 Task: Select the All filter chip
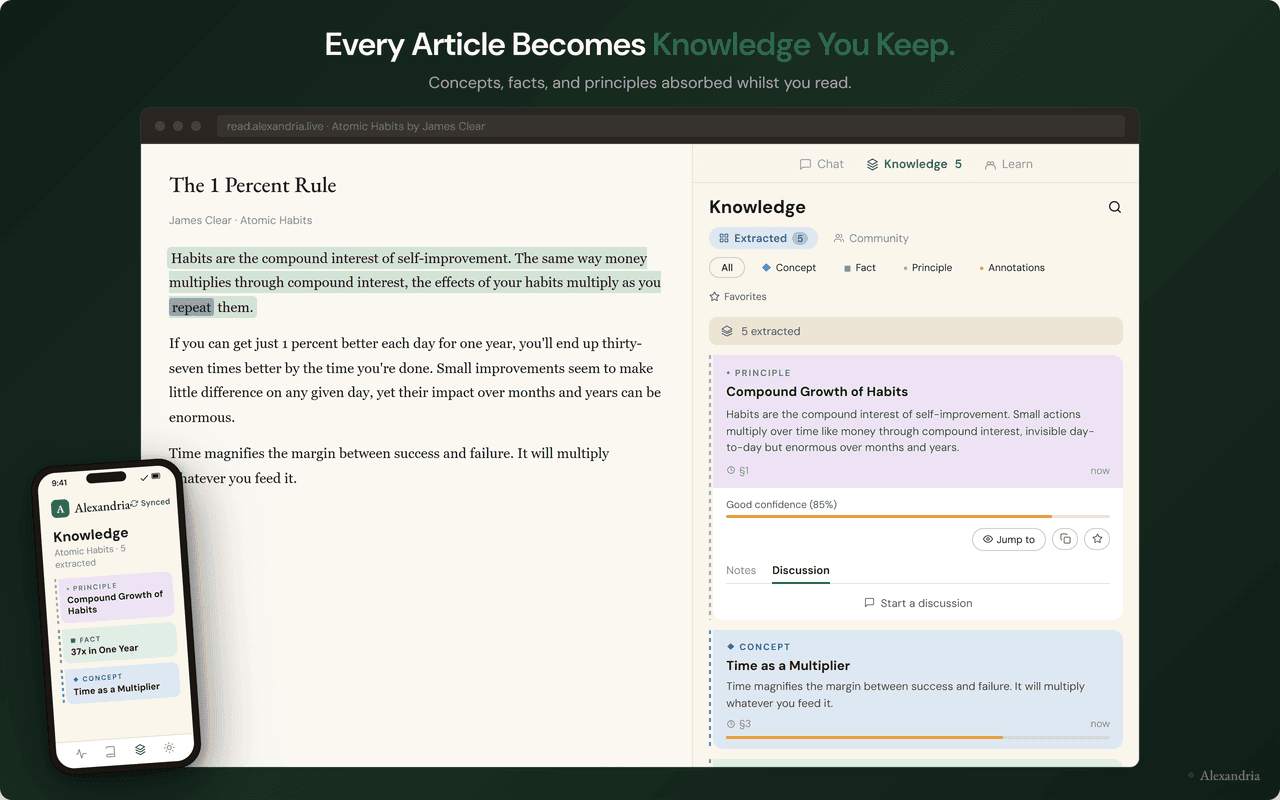click(x=727, y=267)
